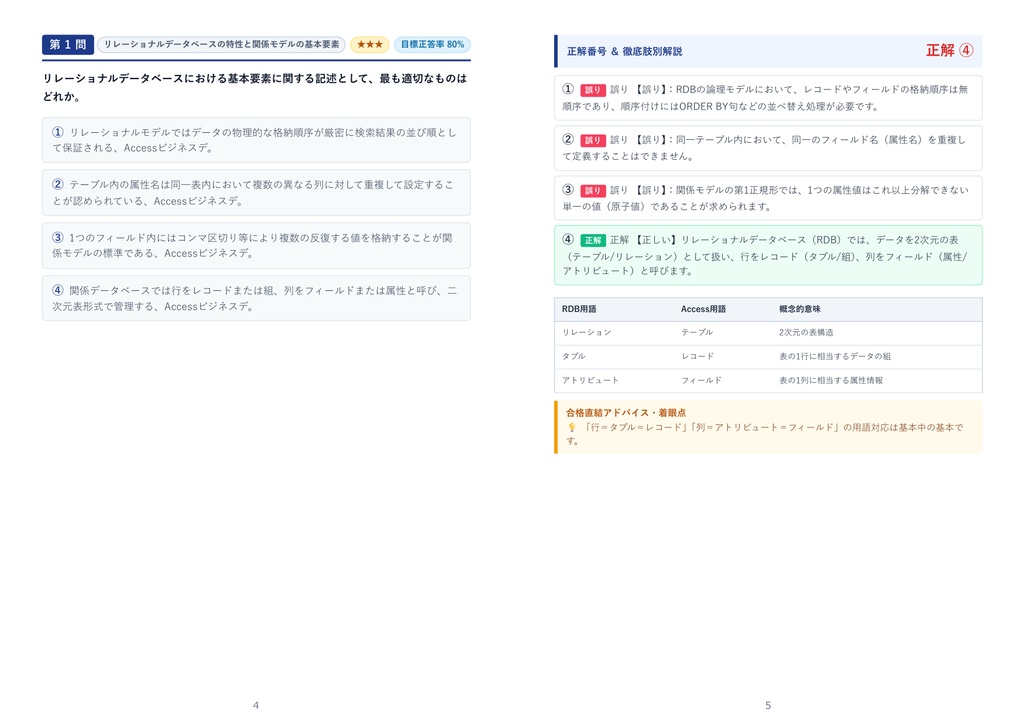Click page number 5 at the bottom

(x=768, y=705)
